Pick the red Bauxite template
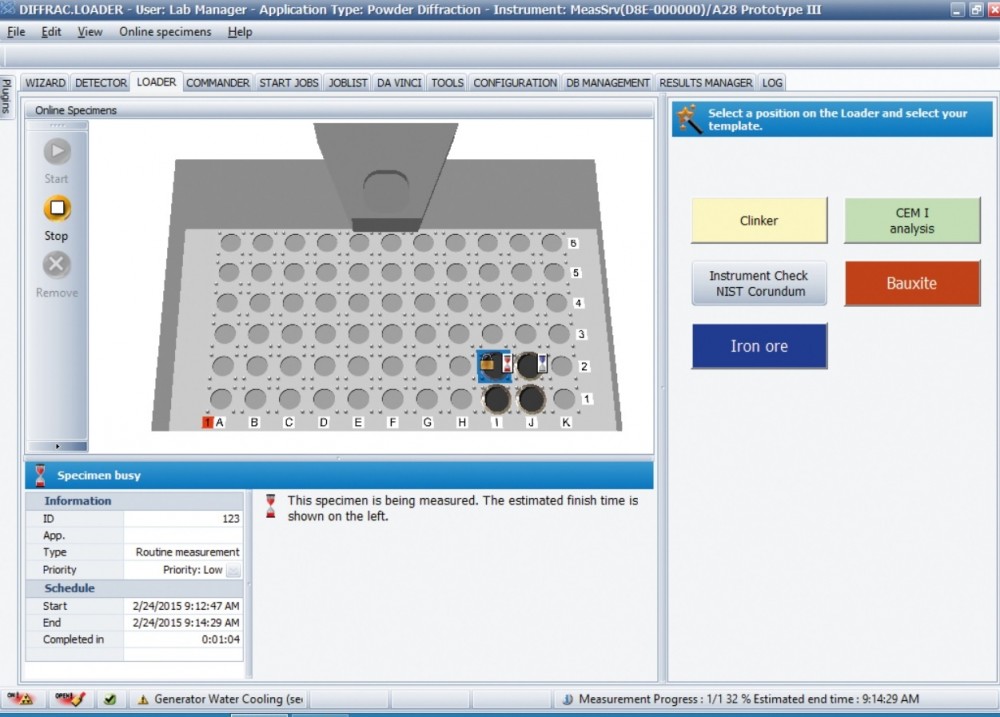This screenshot has width=1000, height=717. (x=912, y=283)
